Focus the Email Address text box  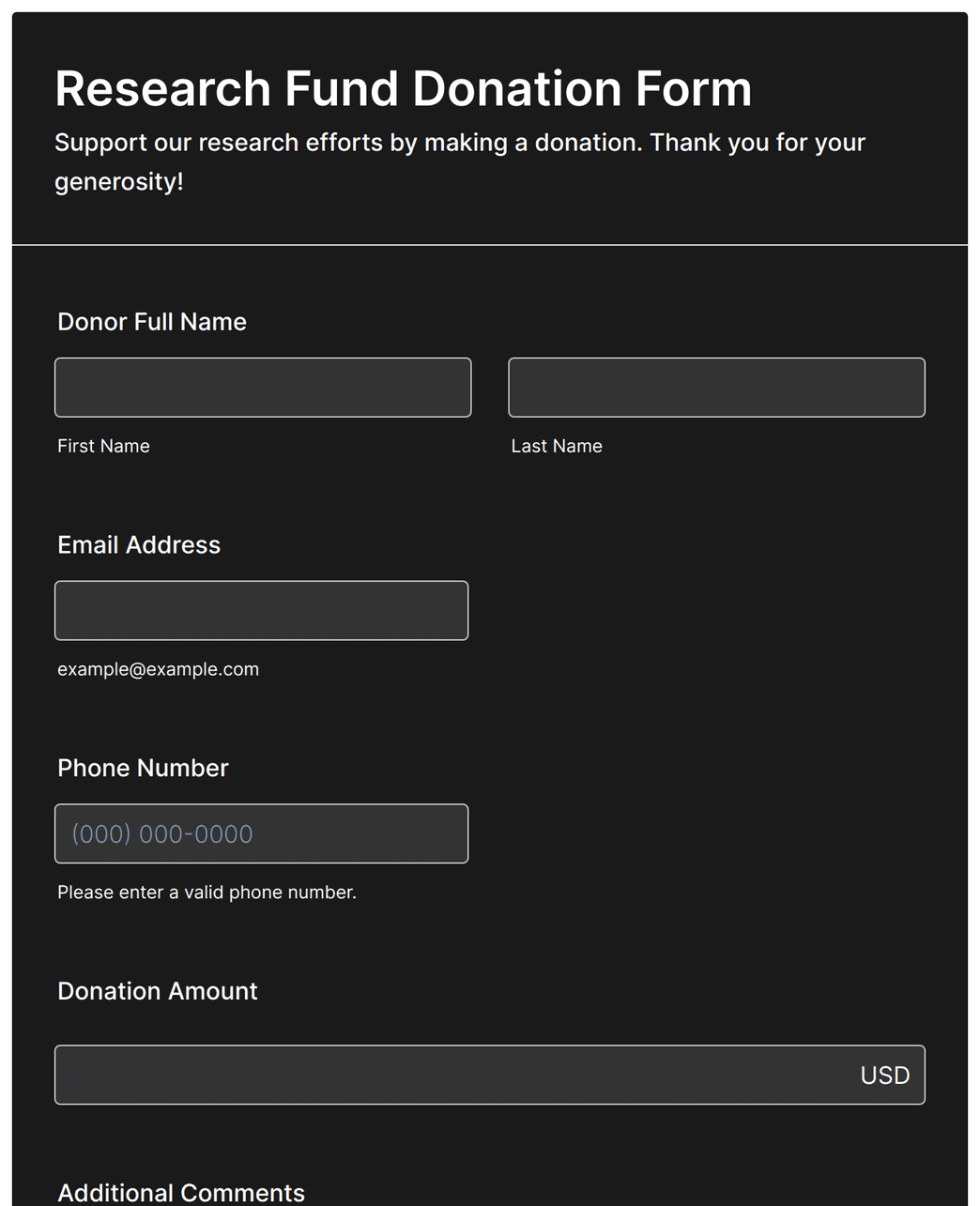point(261,611)
